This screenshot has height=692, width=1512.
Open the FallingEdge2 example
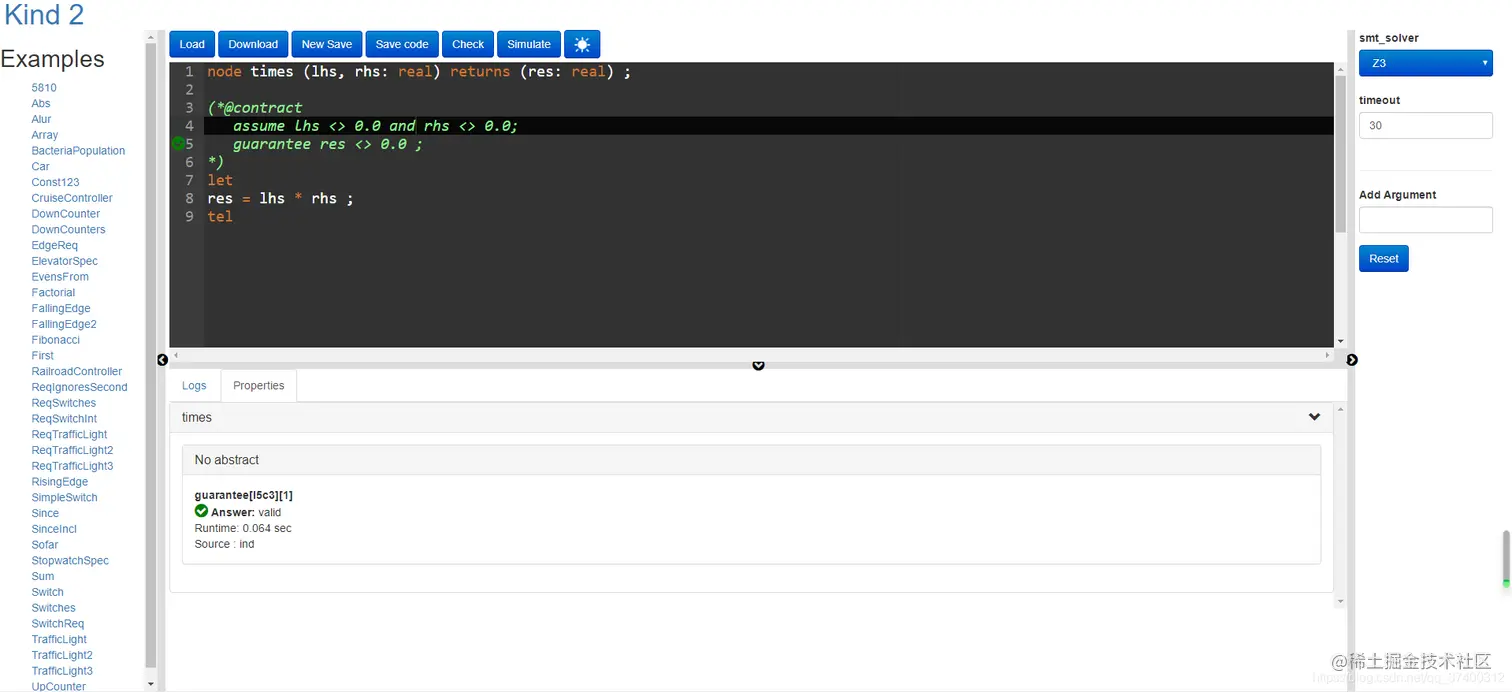(64, 324)
